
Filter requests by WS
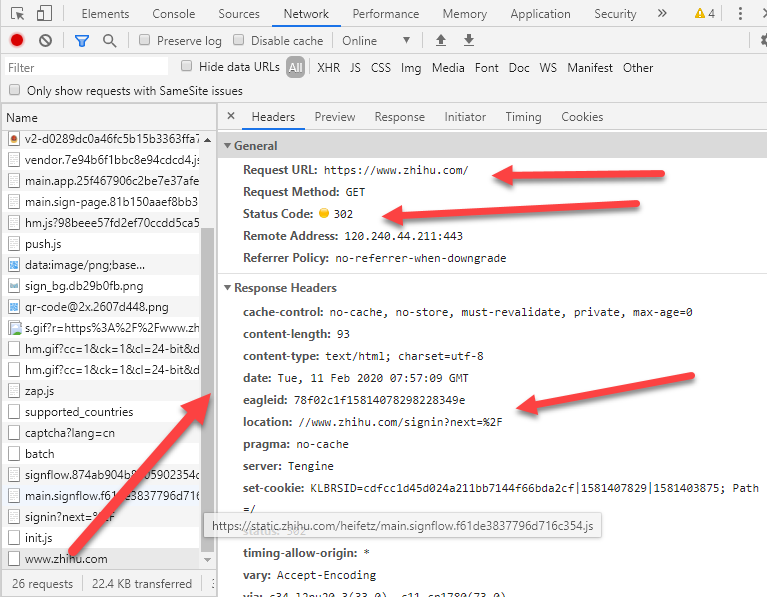click(548, 68)
